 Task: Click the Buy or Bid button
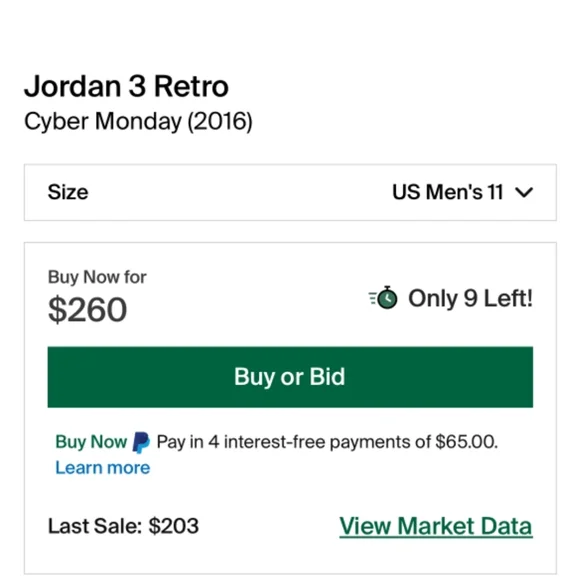pyautogui.click(x=290, y=377)
